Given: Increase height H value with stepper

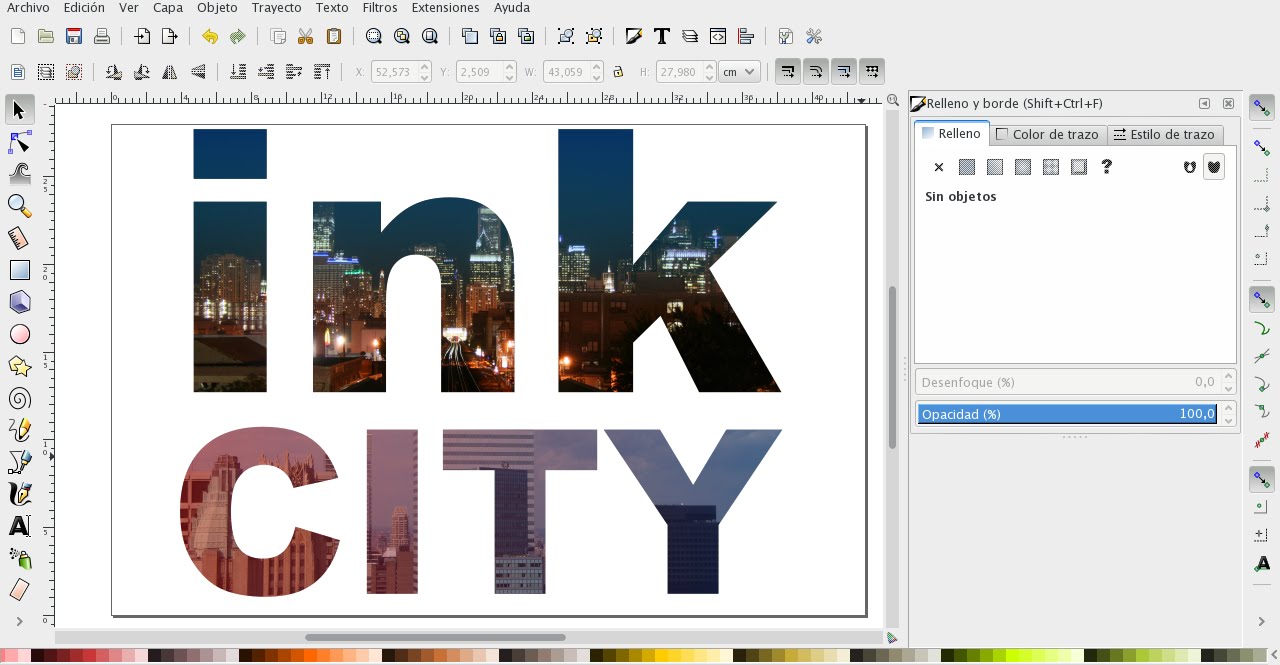Looking at the screenshot, I should click(709, 67).
